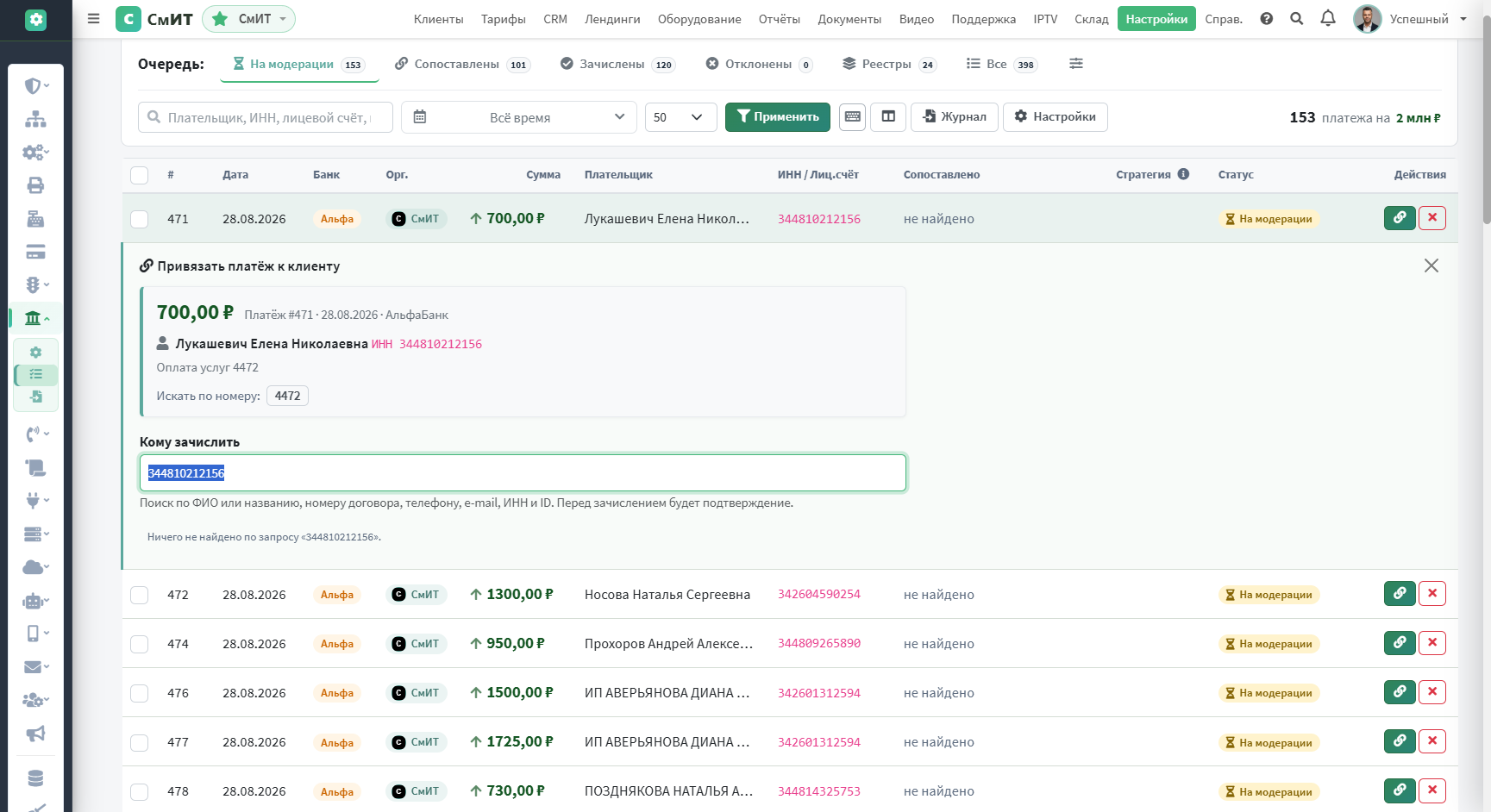Open the Журнал button

pyautogui.click(x=955, y=116)
